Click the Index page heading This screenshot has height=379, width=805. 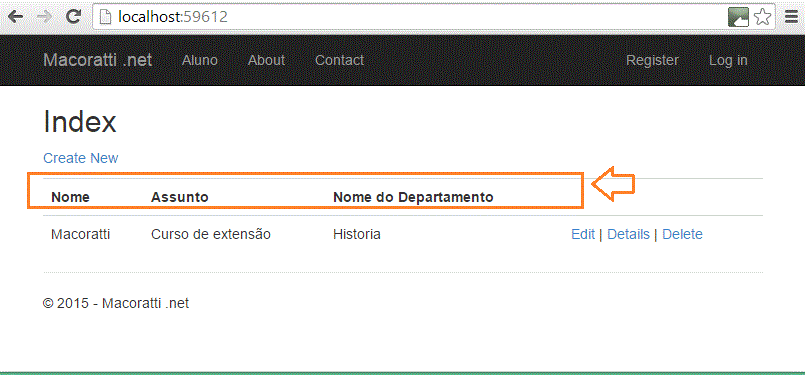tap(80, 122)
